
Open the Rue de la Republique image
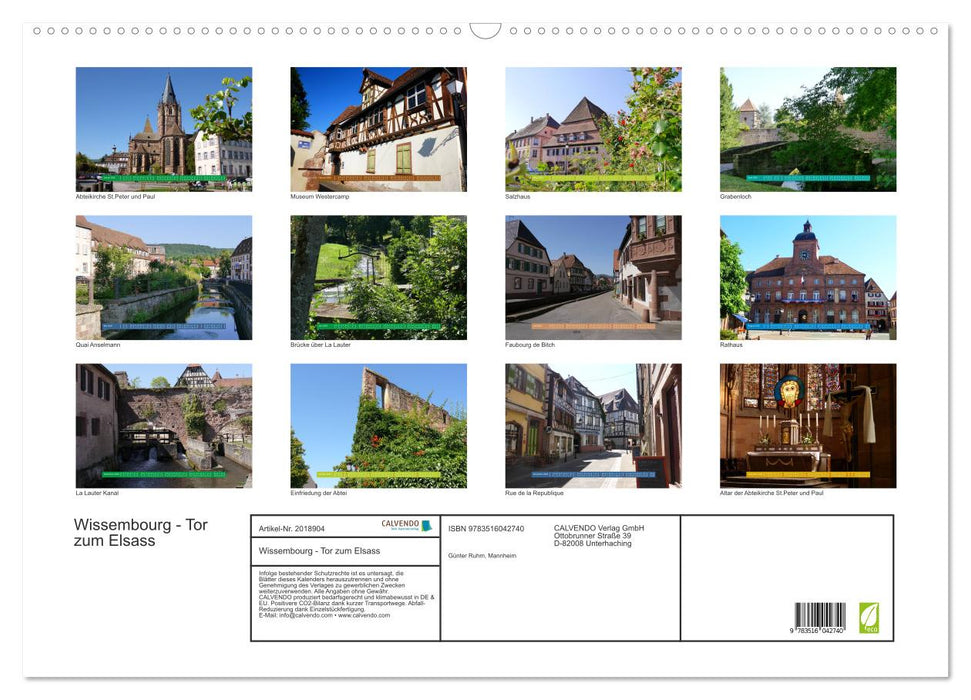[x=593, y=425]
